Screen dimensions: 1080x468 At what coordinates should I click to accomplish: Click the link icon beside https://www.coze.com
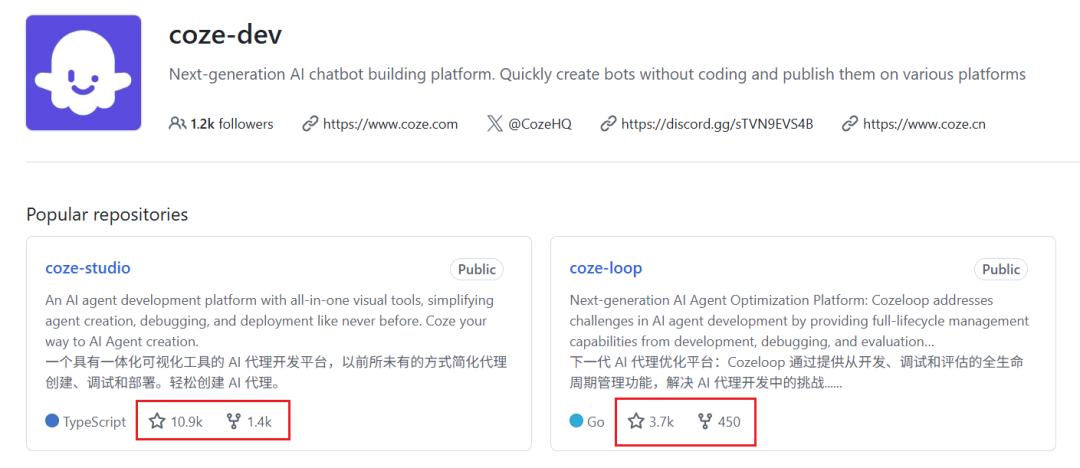(x=310, y=124)
